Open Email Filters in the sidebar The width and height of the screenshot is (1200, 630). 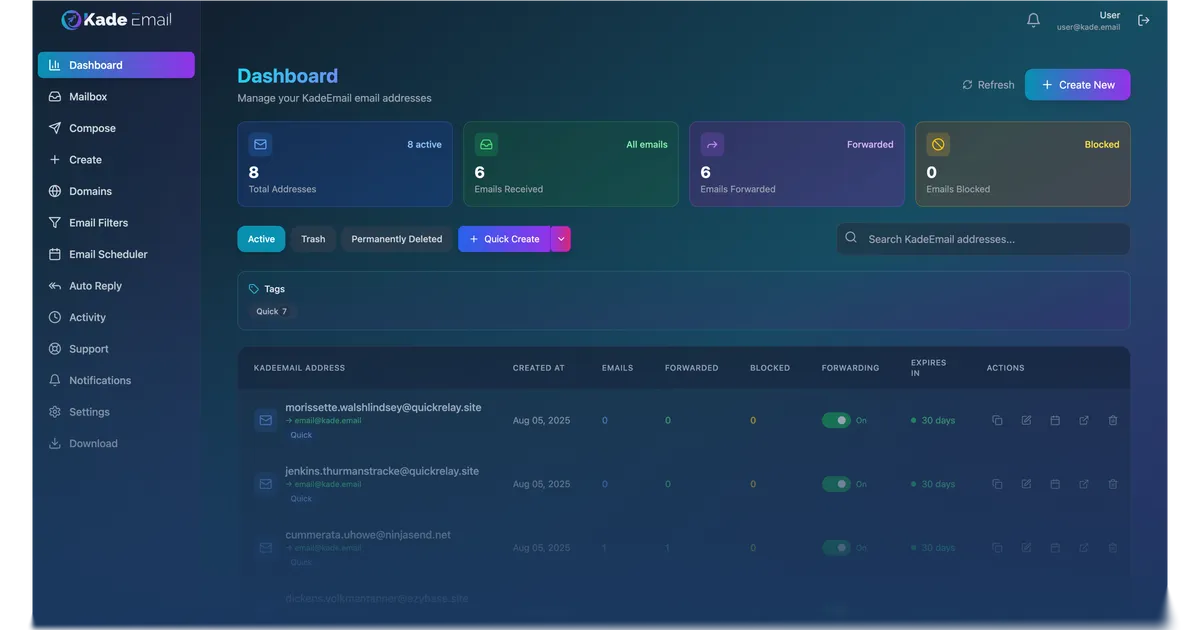[98, 223]
